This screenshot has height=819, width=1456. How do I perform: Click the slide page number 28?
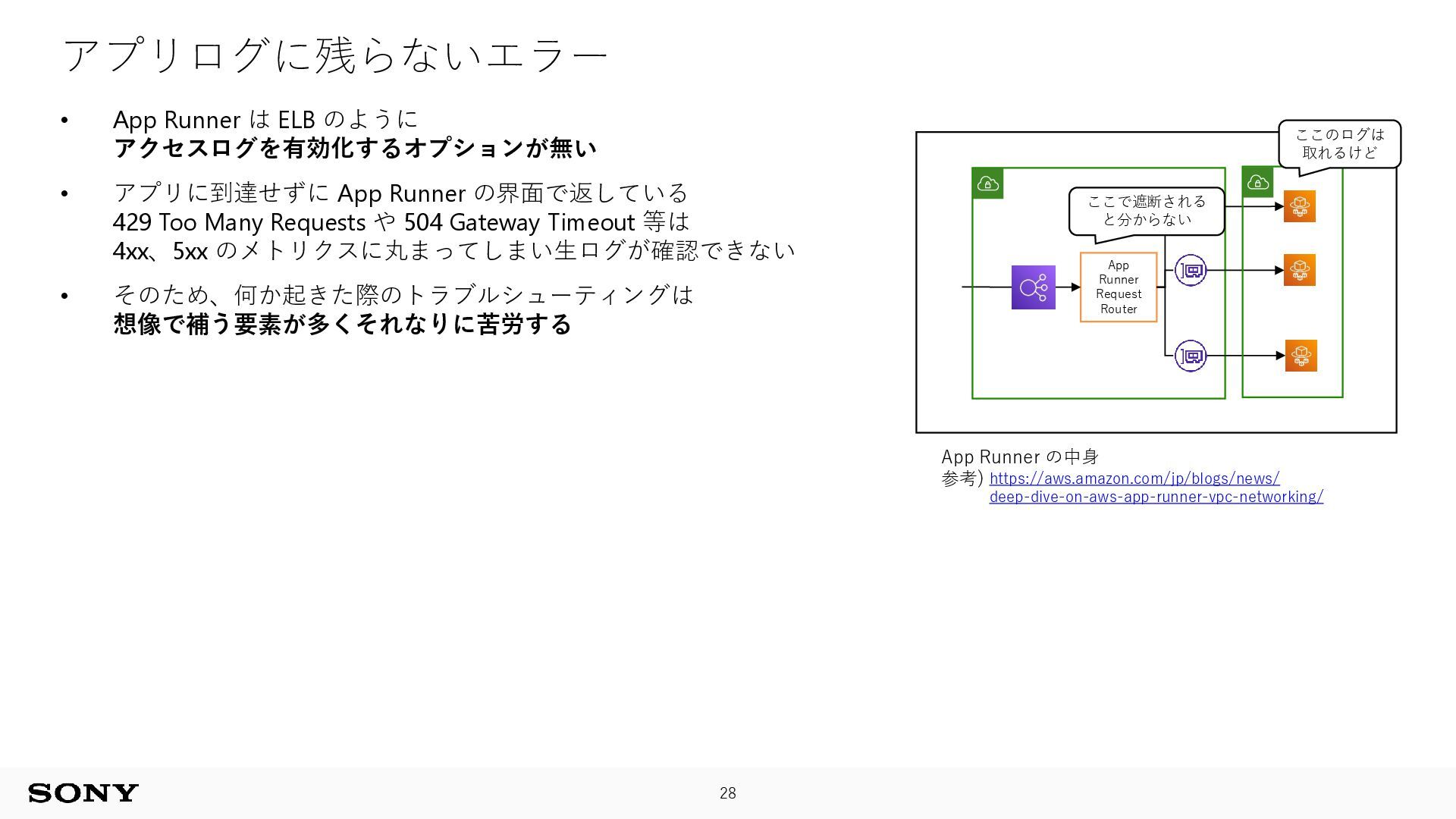728,793
